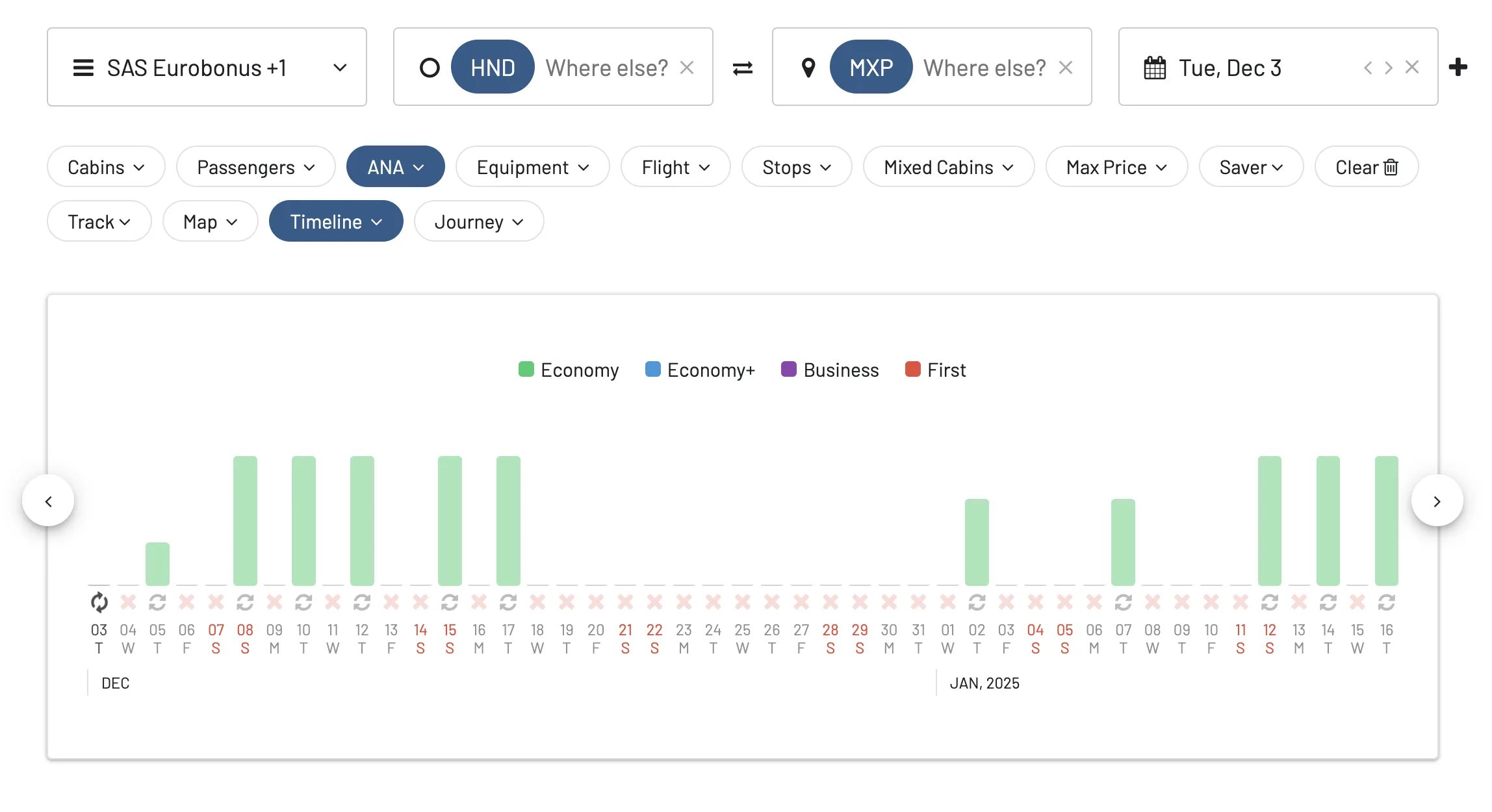1492x812 pixels.
Task: Expand the Cabins filter
Action: (x=106, y=167)
